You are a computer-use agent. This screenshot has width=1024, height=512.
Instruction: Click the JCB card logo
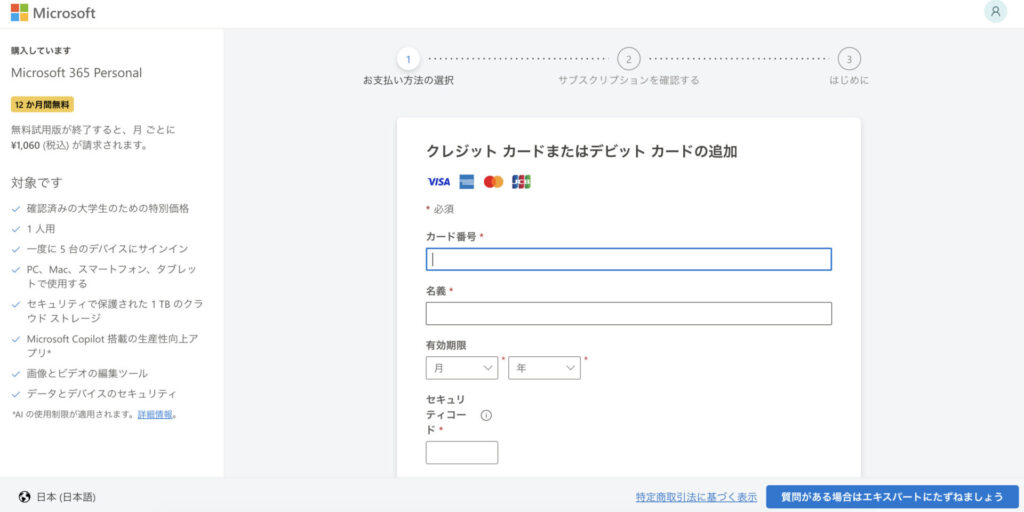click(521, 182)
